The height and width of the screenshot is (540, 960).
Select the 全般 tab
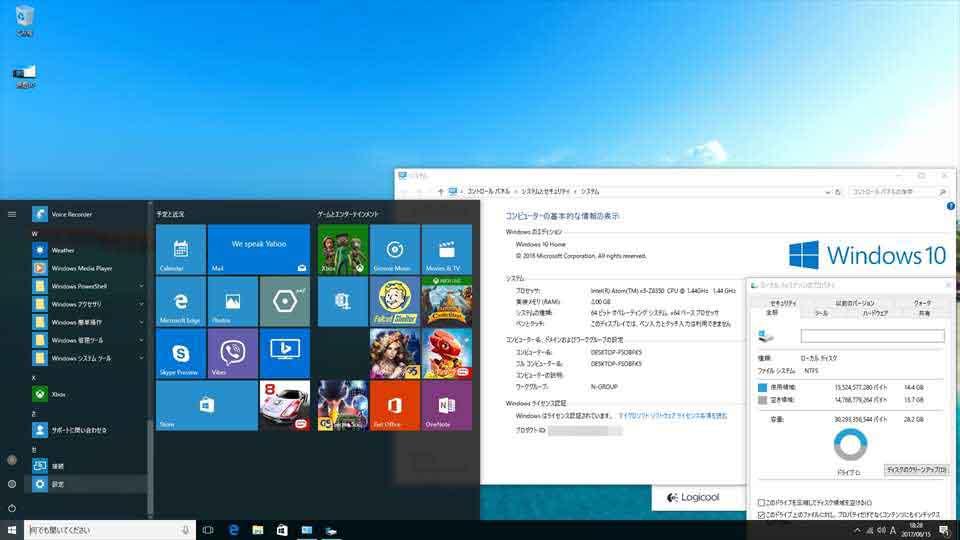coord(772,313)
